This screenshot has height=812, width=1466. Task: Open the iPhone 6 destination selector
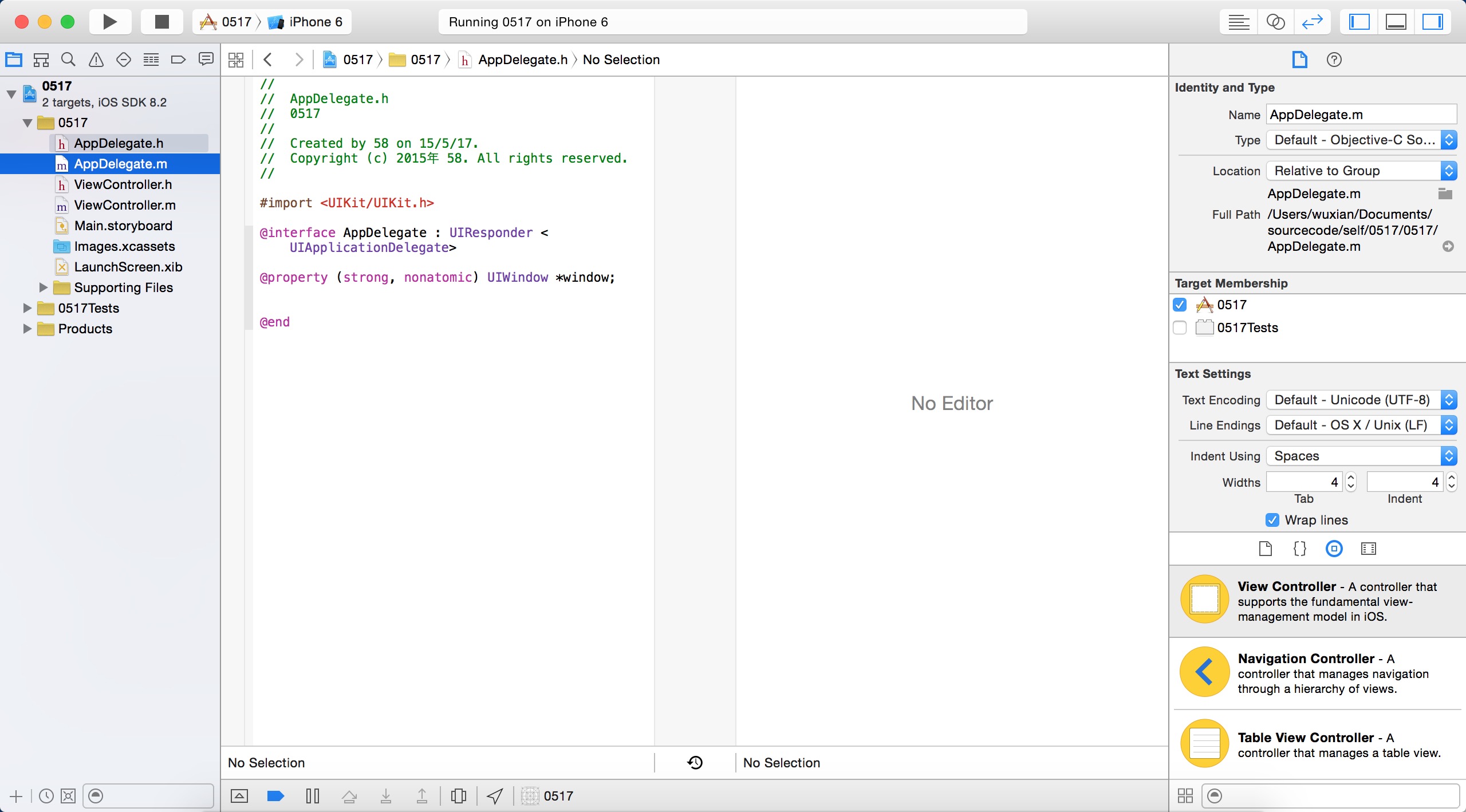306,22
